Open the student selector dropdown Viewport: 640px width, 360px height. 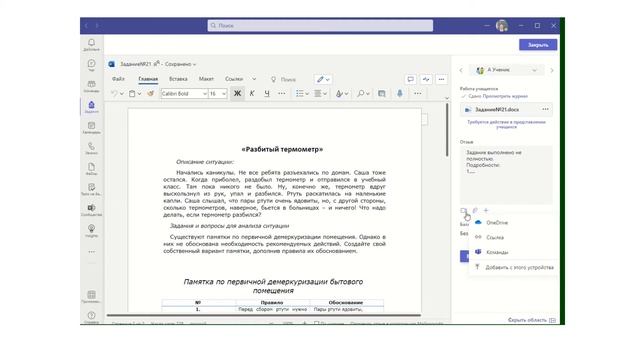coord(506,70)
